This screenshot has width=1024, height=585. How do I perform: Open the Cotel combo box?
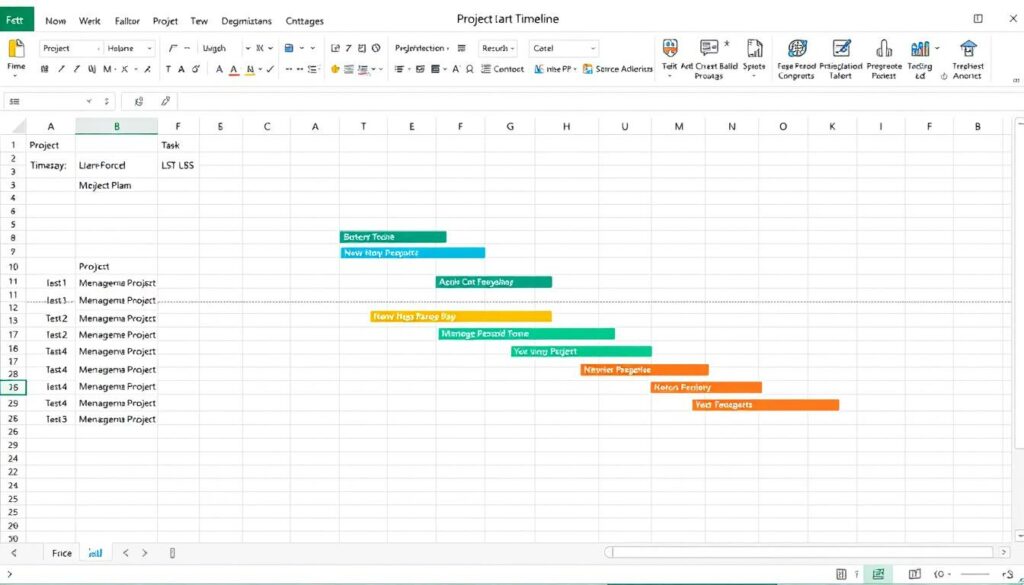pos(563,48)
